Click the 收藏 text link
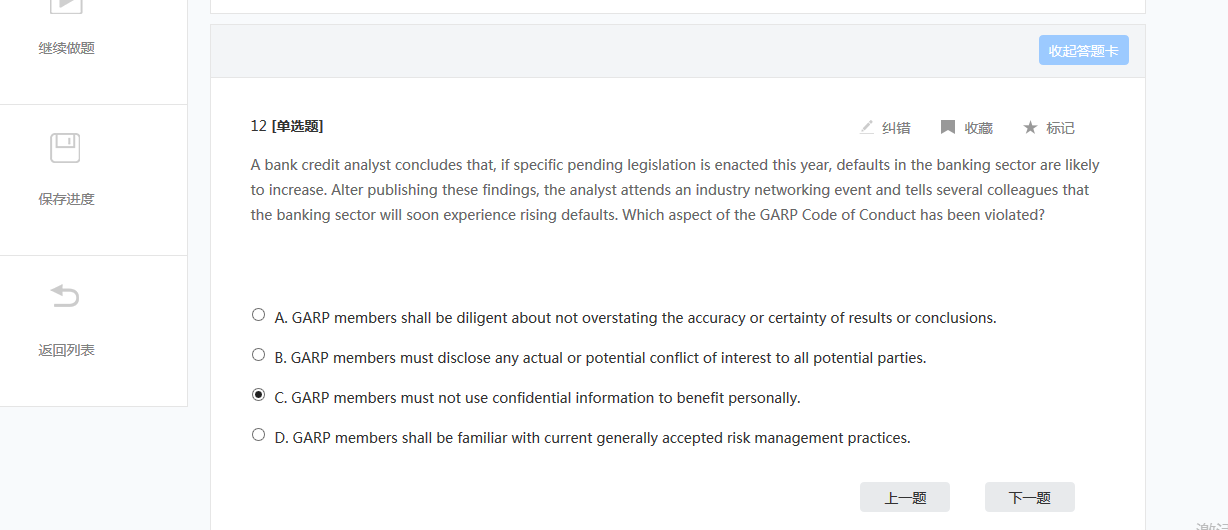 [978, 128]
